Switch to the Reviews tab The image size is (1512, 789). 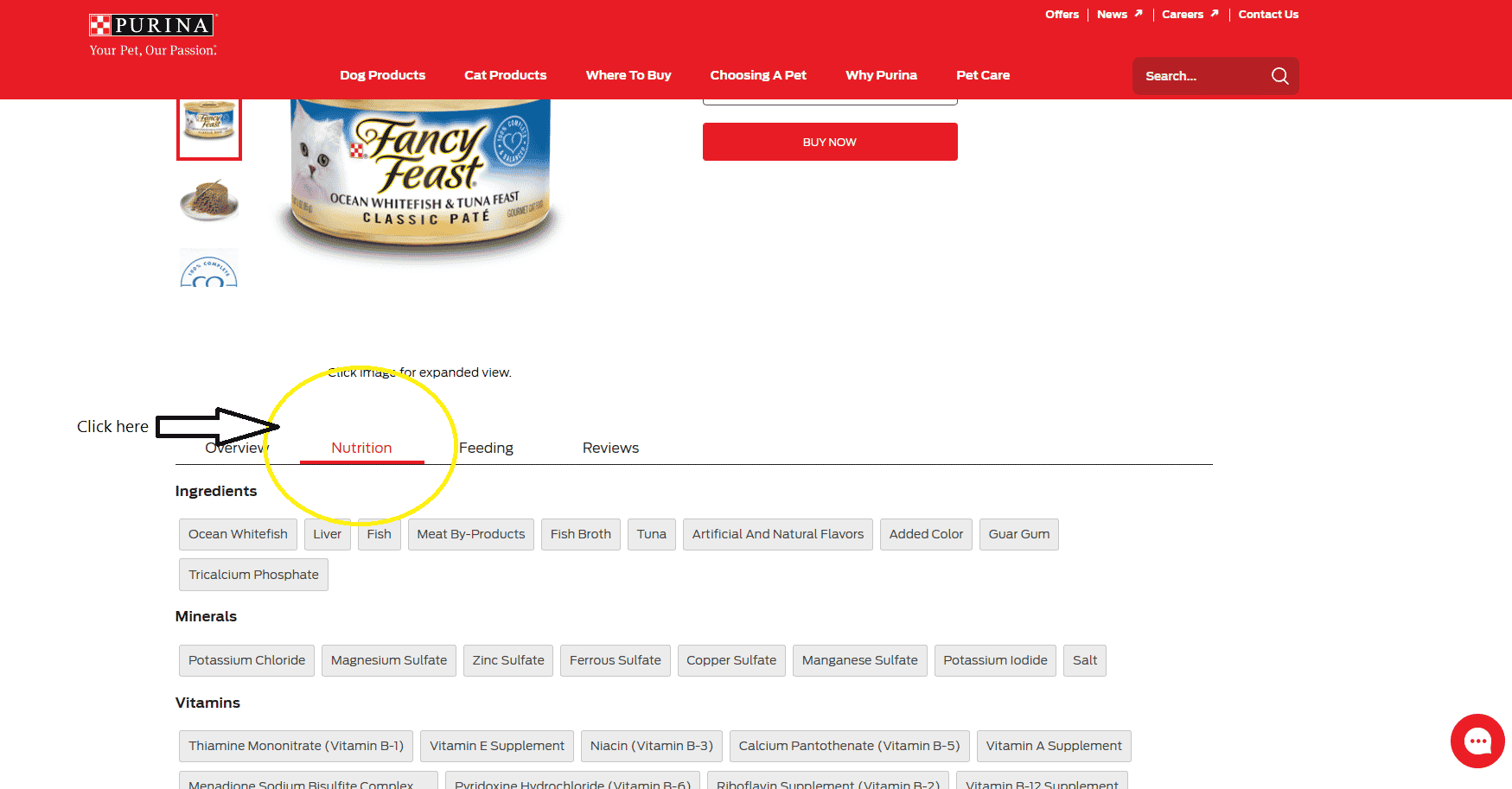610,448
